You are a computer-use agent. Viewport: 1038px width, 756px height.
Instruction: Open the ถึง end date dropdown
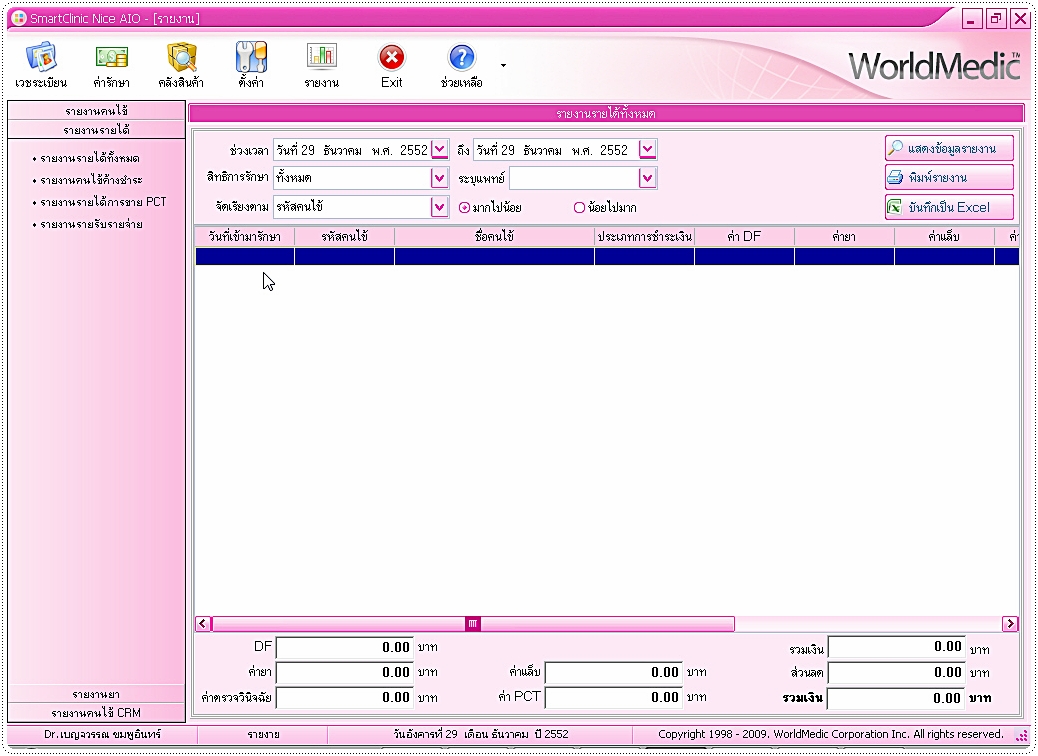[647, 150]
